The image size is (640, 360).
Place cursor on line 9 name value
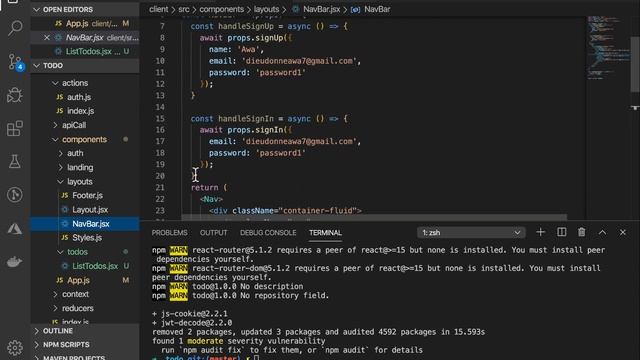tap(249, 49)
